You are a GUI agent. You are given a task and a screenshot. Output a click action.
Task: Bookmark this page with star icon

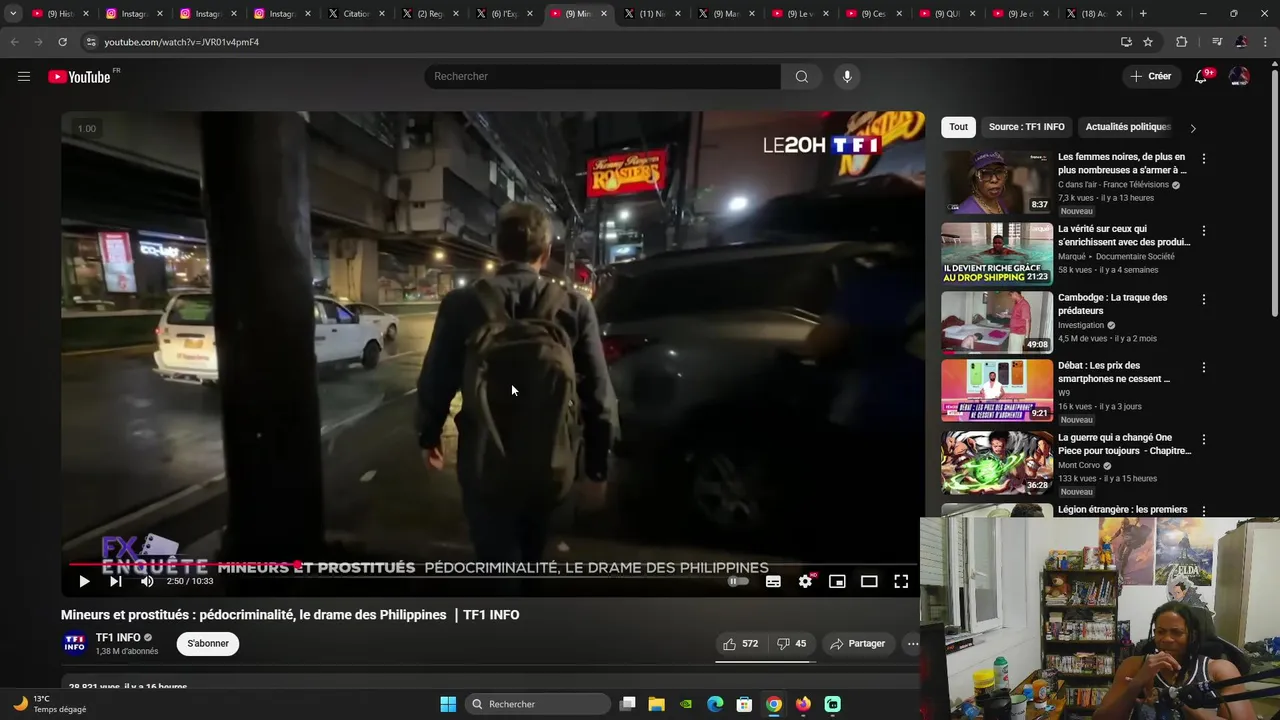click(x=1148, y=42)
